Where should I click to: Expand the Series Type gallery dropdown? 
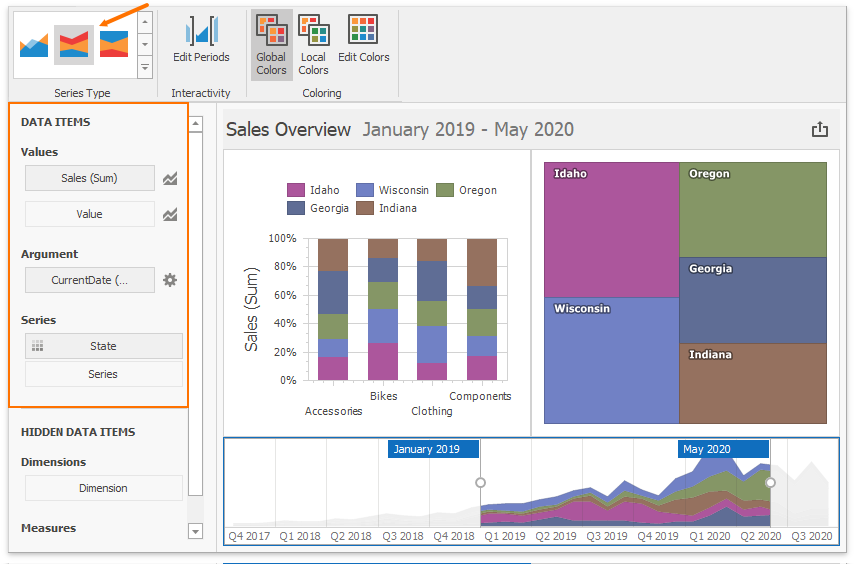(145, 68)
